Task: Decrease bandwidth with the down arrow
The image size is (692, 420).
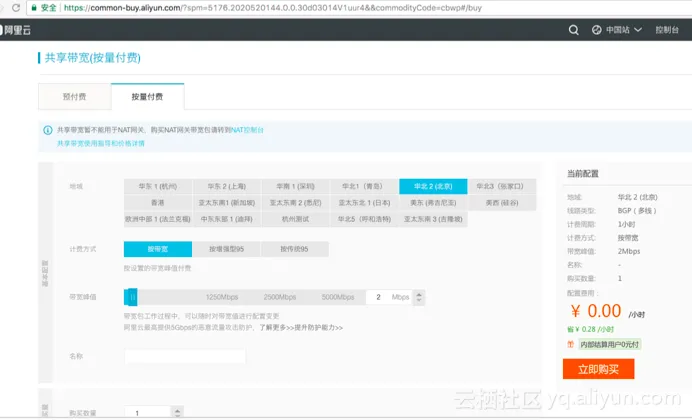Action: (419, 300)
